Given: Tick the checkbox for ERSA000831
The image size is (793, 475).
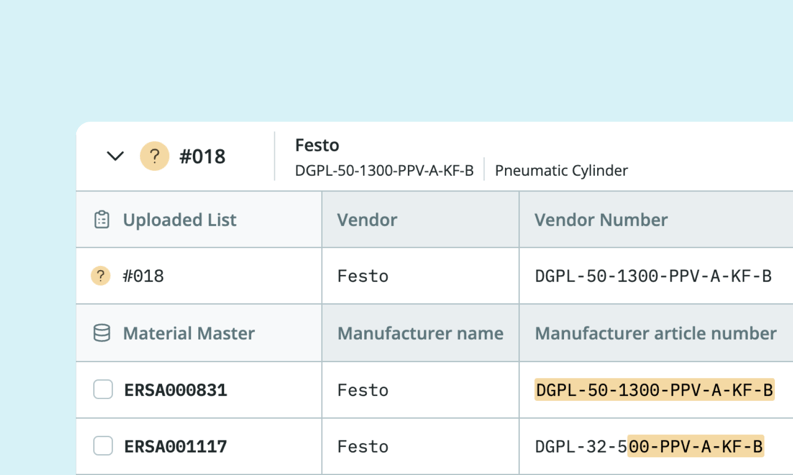Looking at the screenshot, I should click(x=103, y=390).
